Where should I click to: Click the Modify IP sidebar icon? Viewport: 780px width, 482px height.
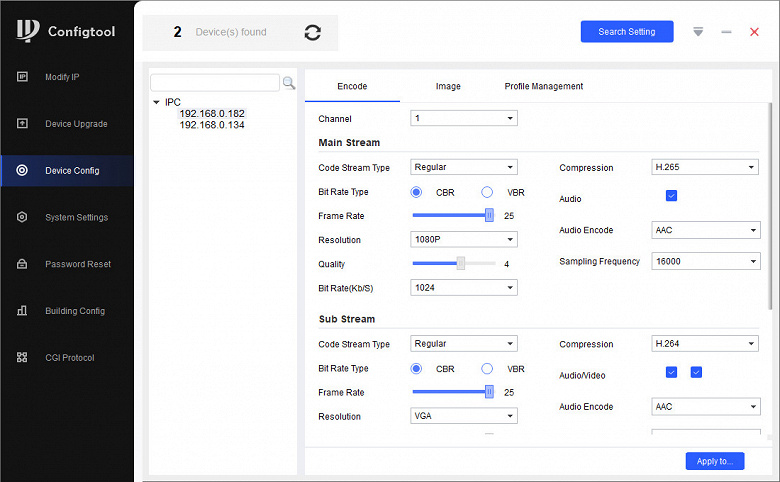click(22, 77)
